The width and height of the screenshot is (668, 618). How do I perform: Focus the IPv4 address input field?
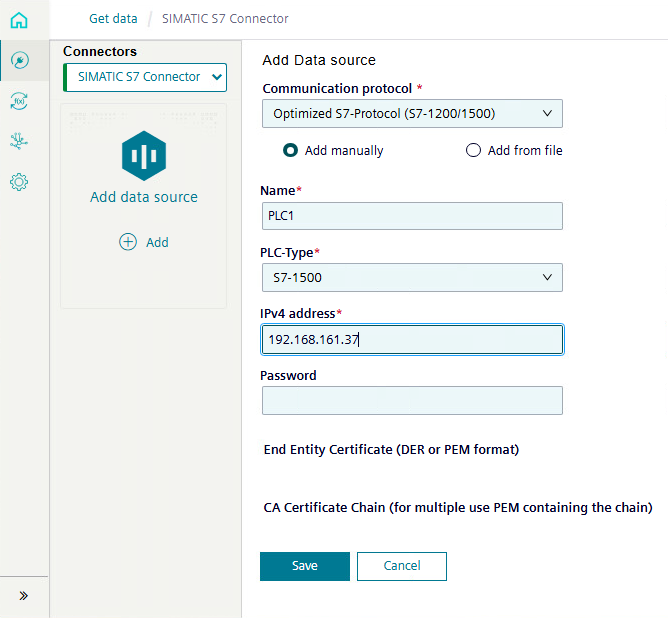tap(412, 339)
